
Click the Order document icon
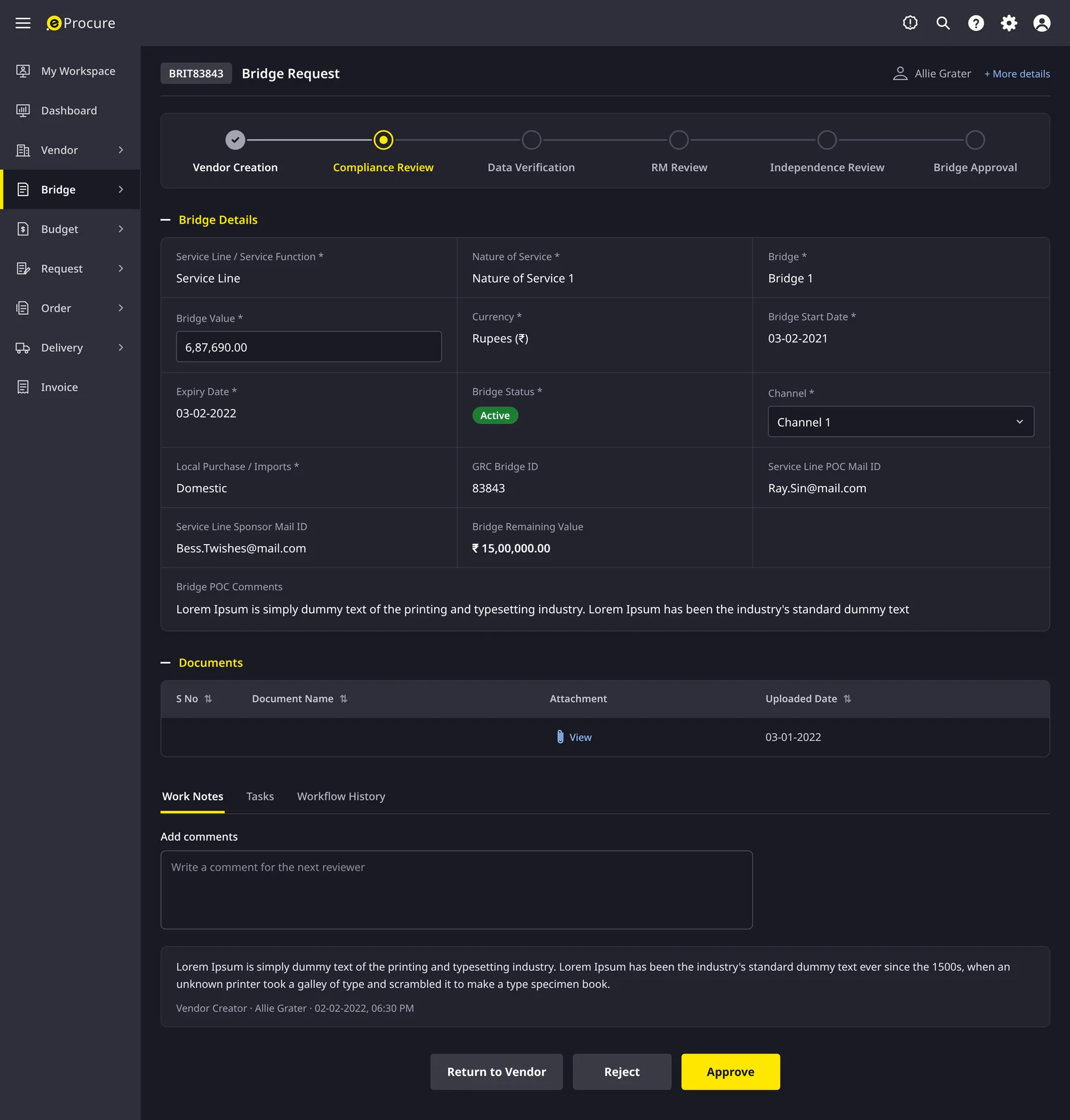pyautogui.click(x=23, y=308)
